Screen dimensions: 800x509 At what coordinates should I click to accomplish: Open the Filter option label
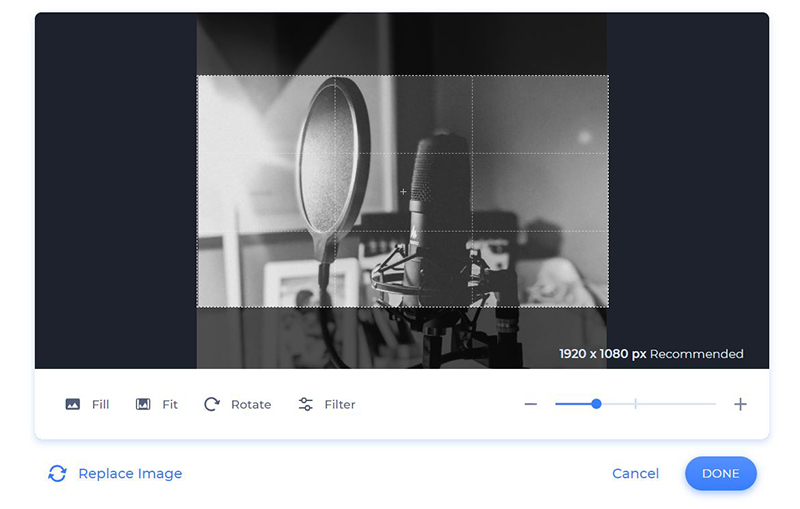tap(340, 404)
